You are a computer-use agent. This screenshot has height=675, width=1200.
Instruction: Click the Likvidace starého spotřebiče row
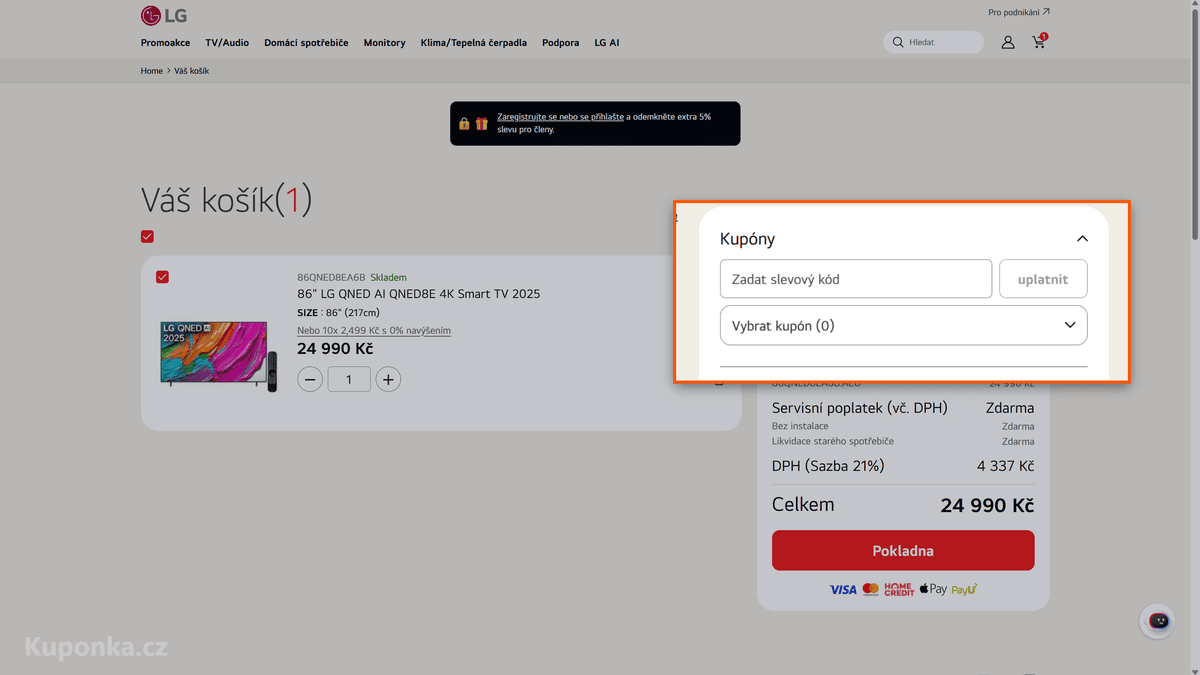[903, 441]
